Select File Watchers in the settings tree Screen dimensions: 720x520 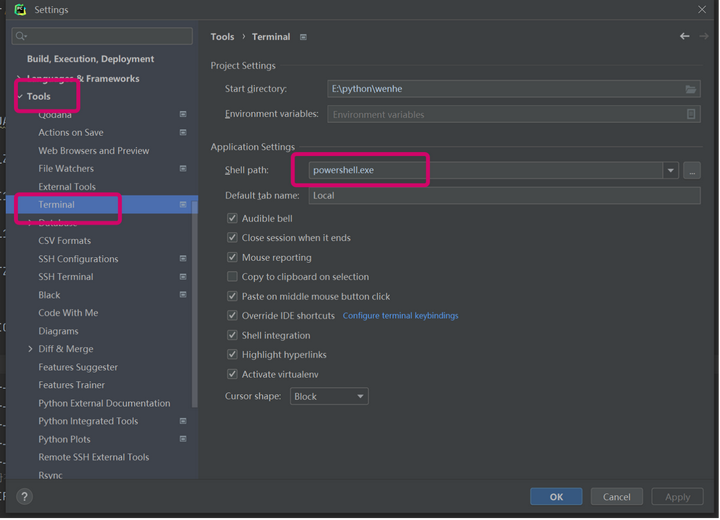pos(66,168)
